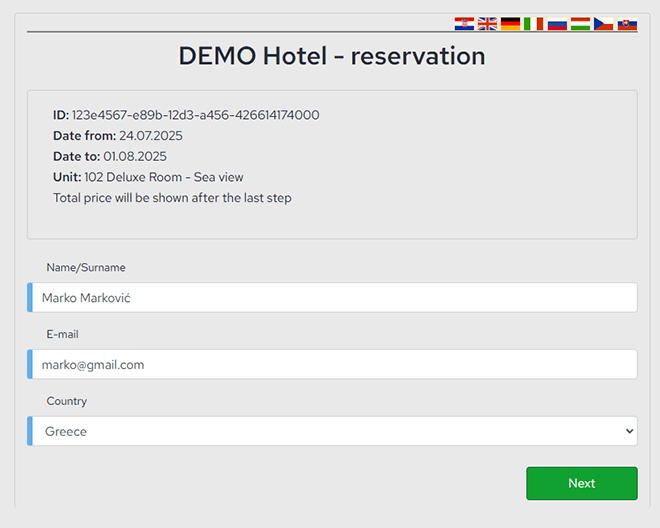Click the 'Date to' 01.08.2025 text

134,157
